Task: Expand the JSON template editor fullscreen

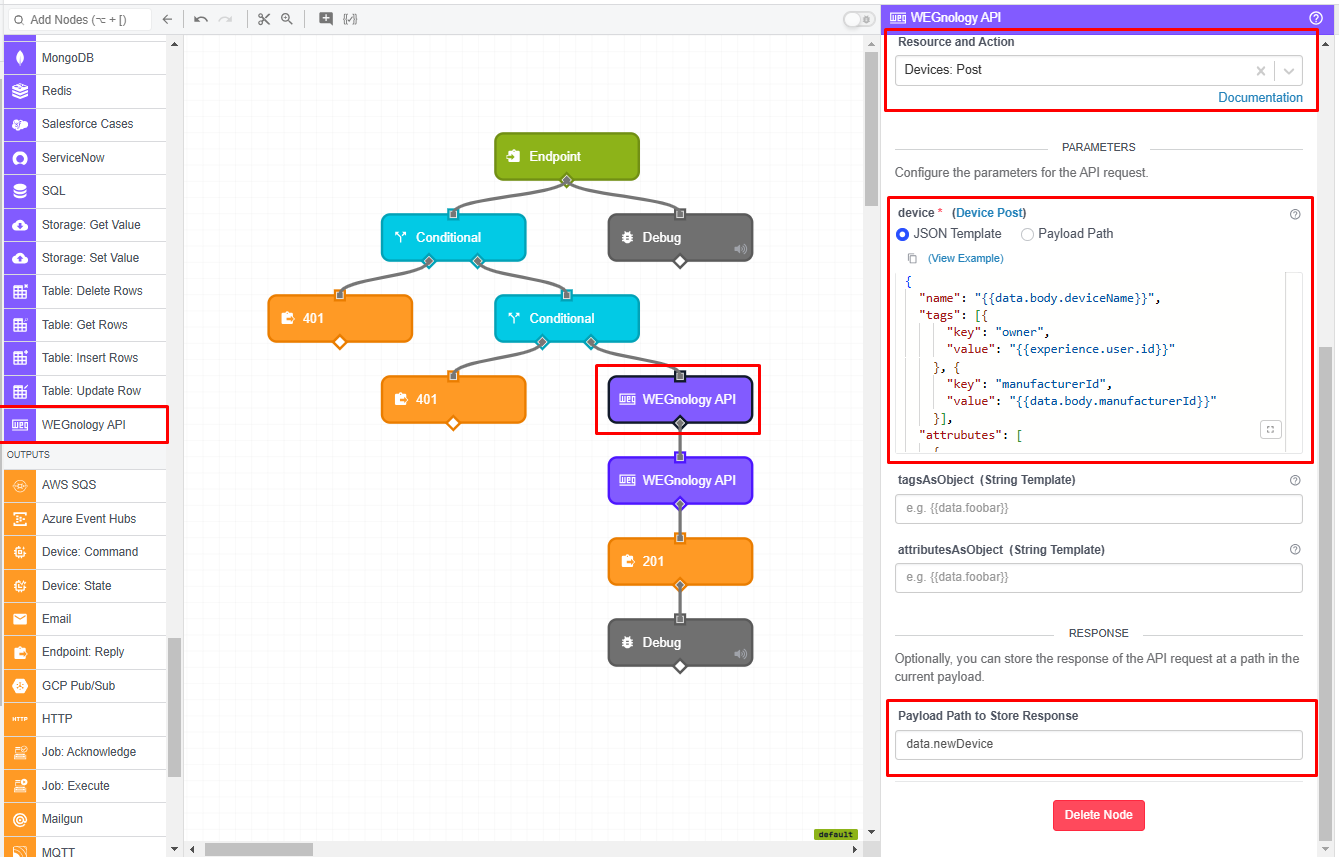Action: pyautogui.click(x=1270, y=430)
